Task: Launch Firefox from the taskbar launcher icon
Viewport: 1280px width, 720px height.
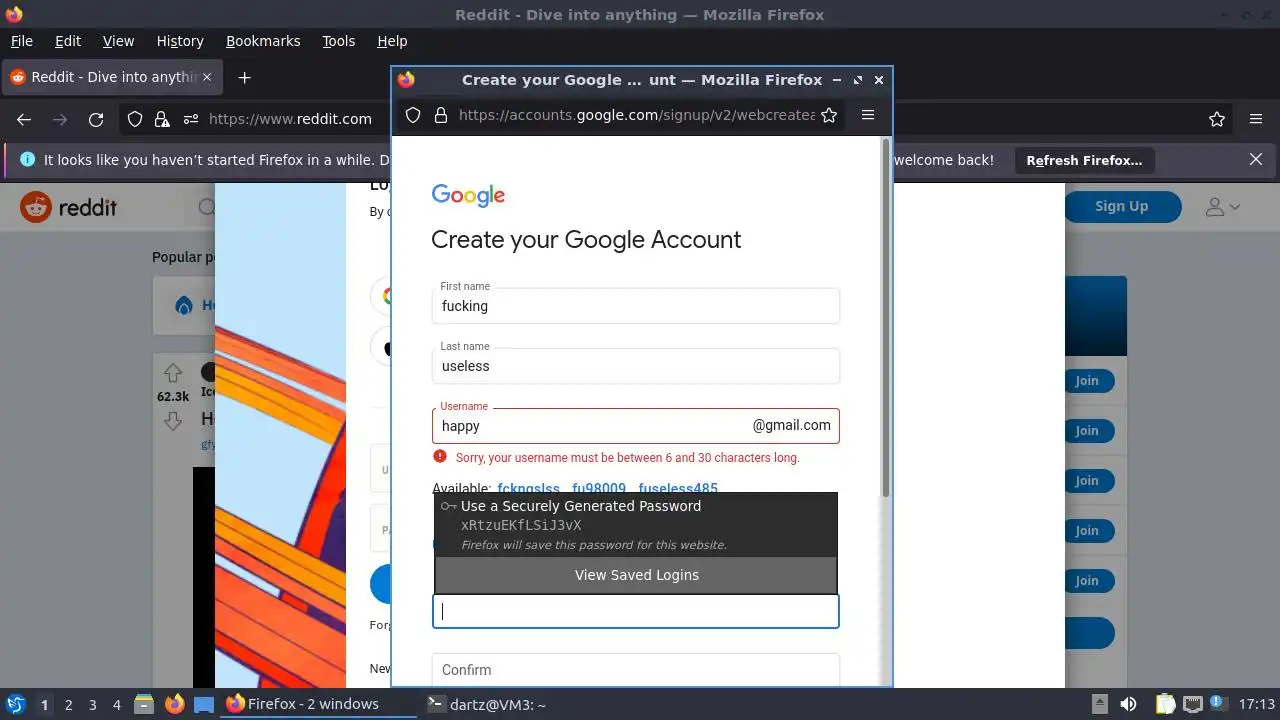Action: (174, 704)
